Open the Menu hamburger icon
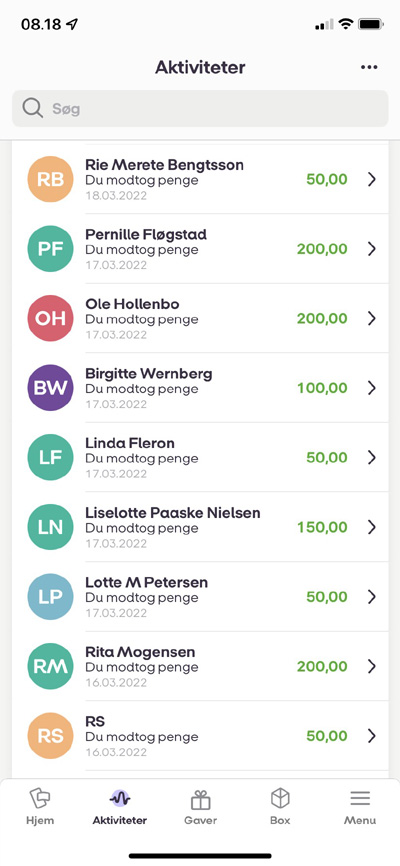This screenshot has height=866, width=400. (x=360, y=799)
